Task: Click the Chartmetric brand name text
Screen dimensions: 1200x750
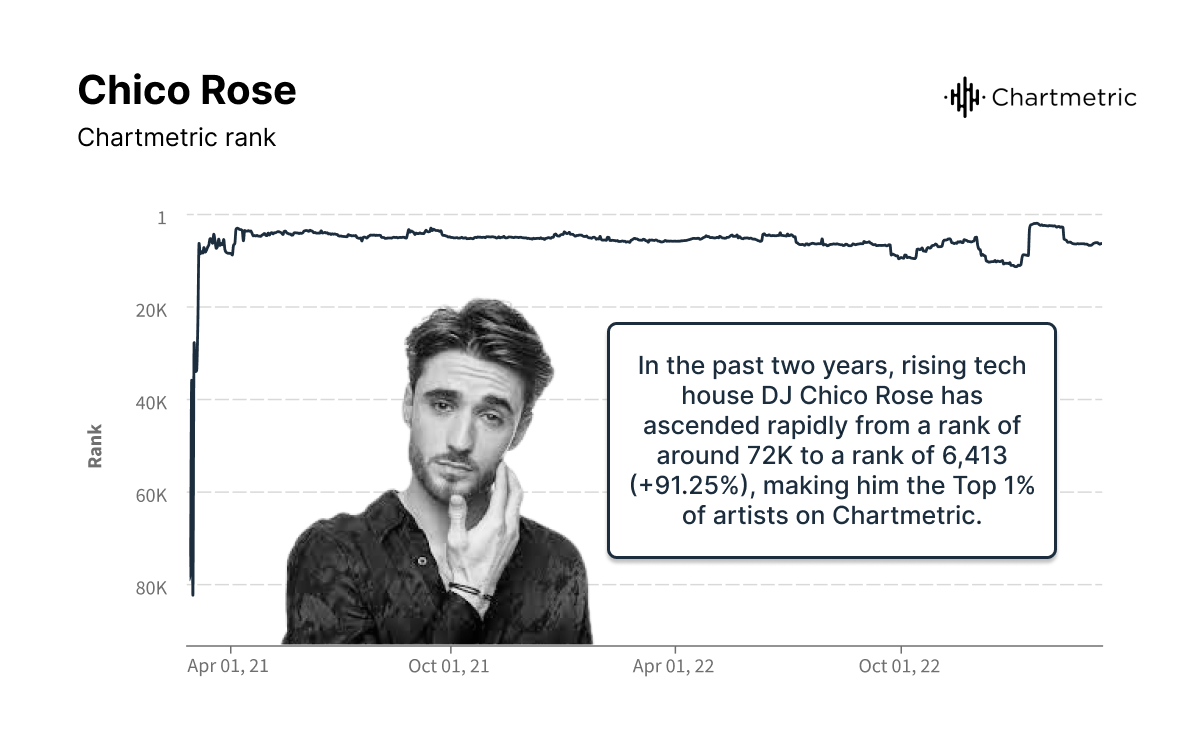Action: 1064,97
